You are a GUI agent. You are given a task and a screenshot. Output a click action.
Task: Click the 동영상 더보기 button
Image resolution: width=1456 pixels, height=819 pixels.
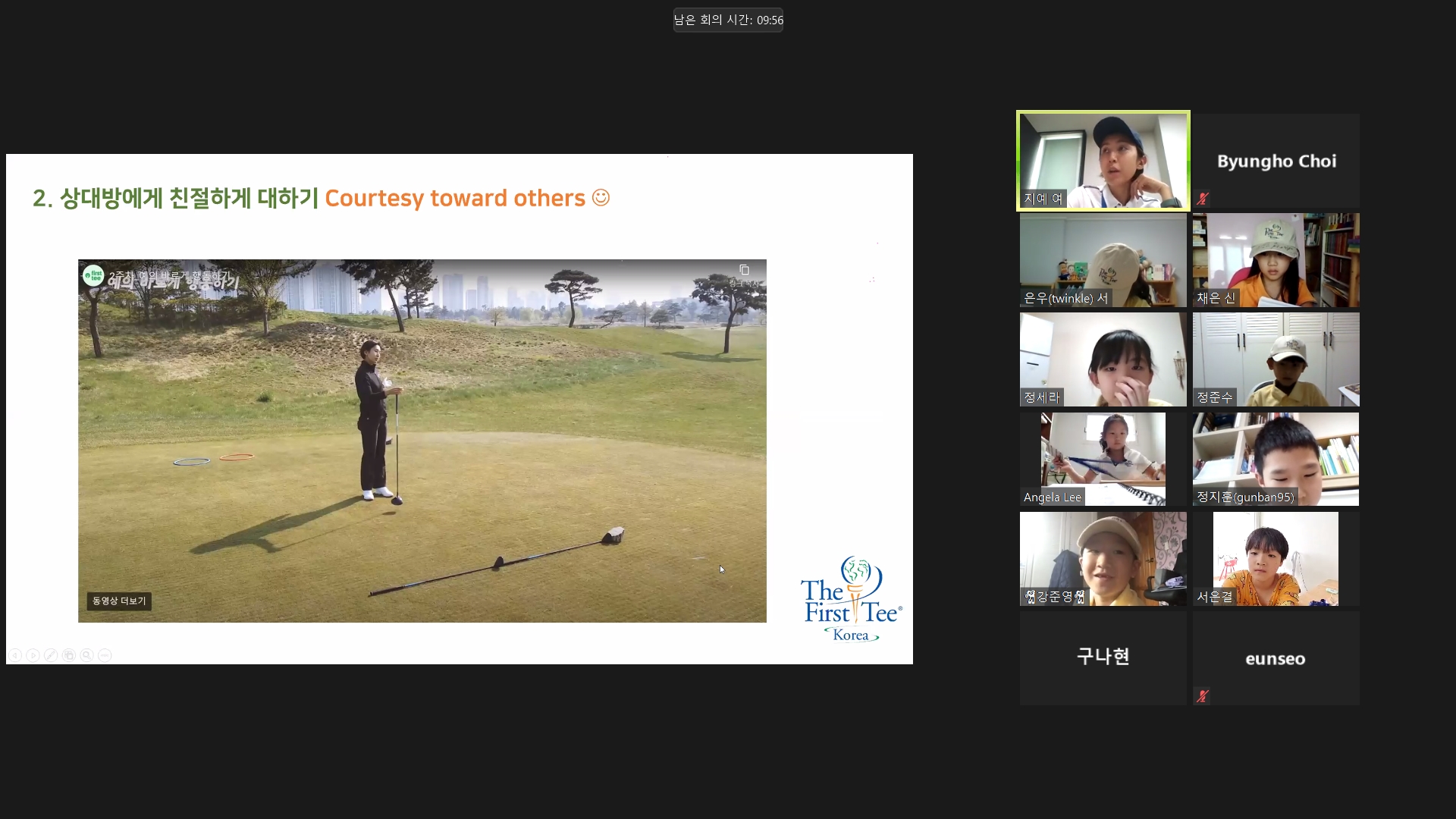119,601
